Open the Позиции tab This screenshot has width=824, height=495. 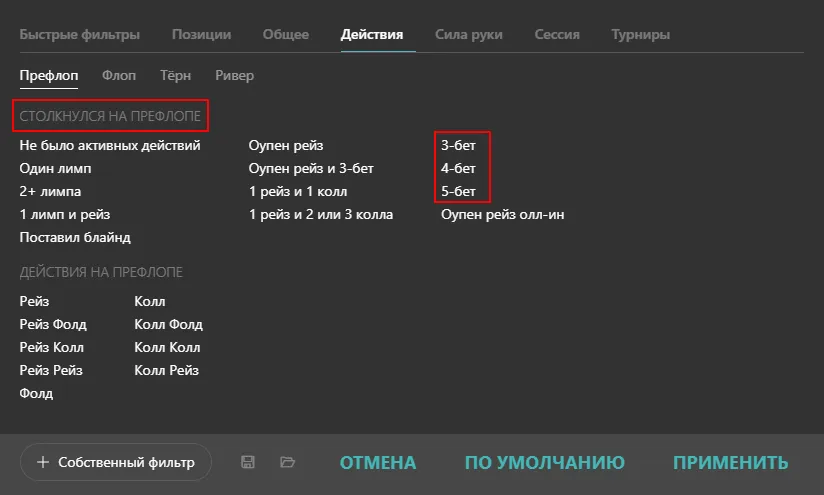[201, 34]
